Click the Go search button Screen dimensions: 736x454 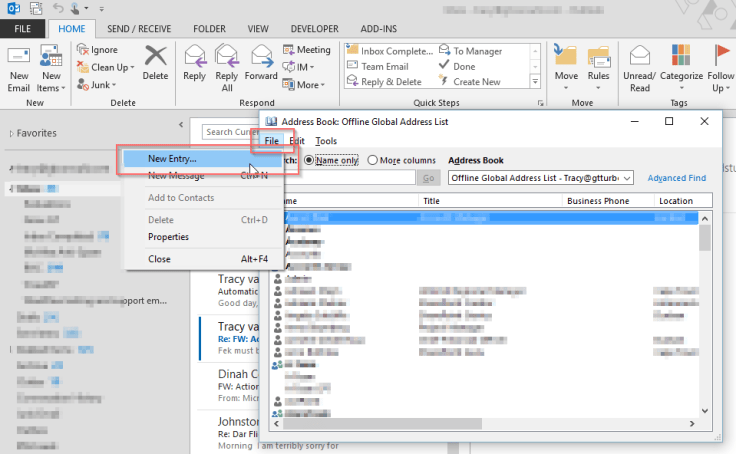[x=428, y=178]
